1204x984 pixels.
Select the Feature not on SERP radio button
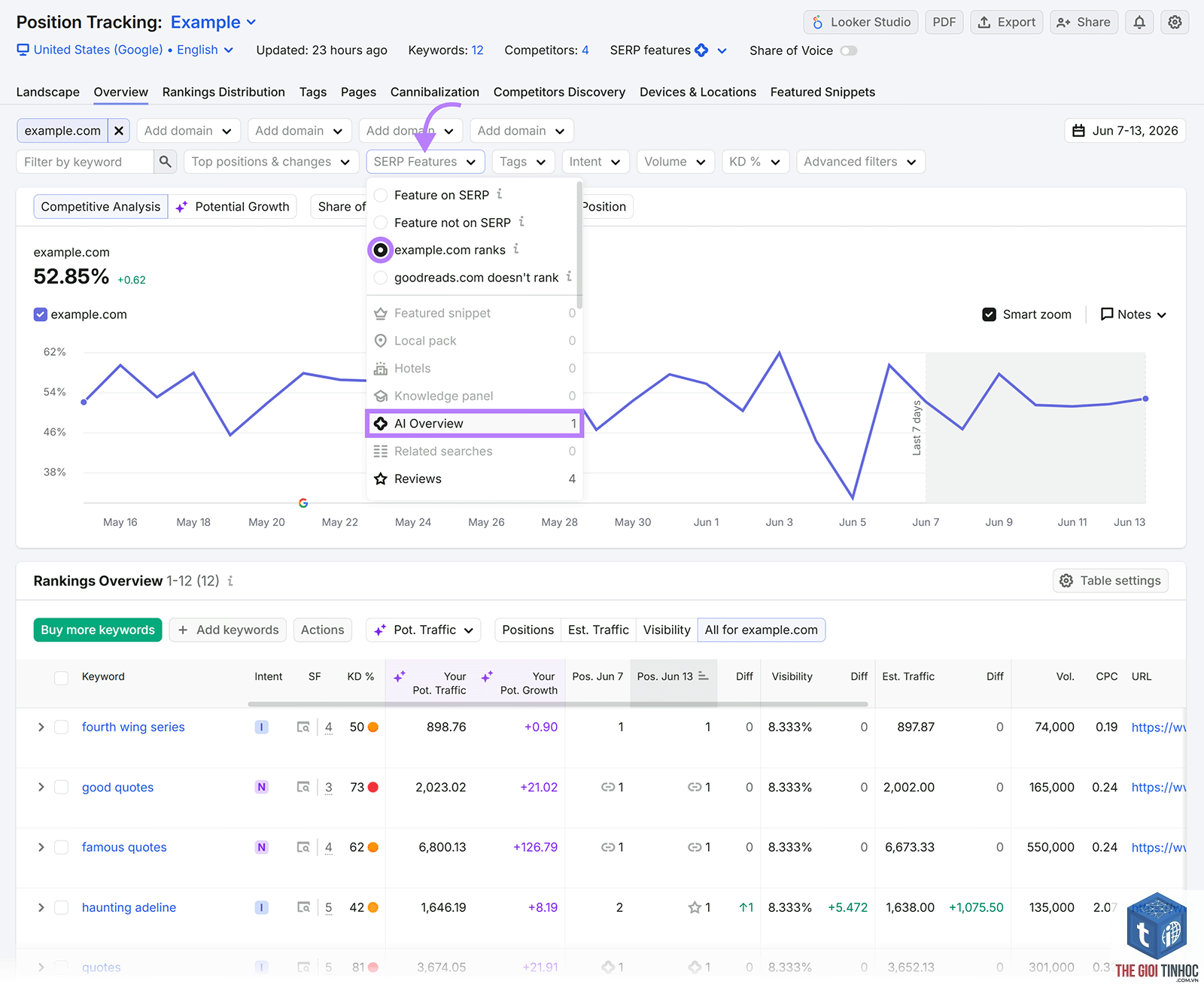[x=381, y=223]
